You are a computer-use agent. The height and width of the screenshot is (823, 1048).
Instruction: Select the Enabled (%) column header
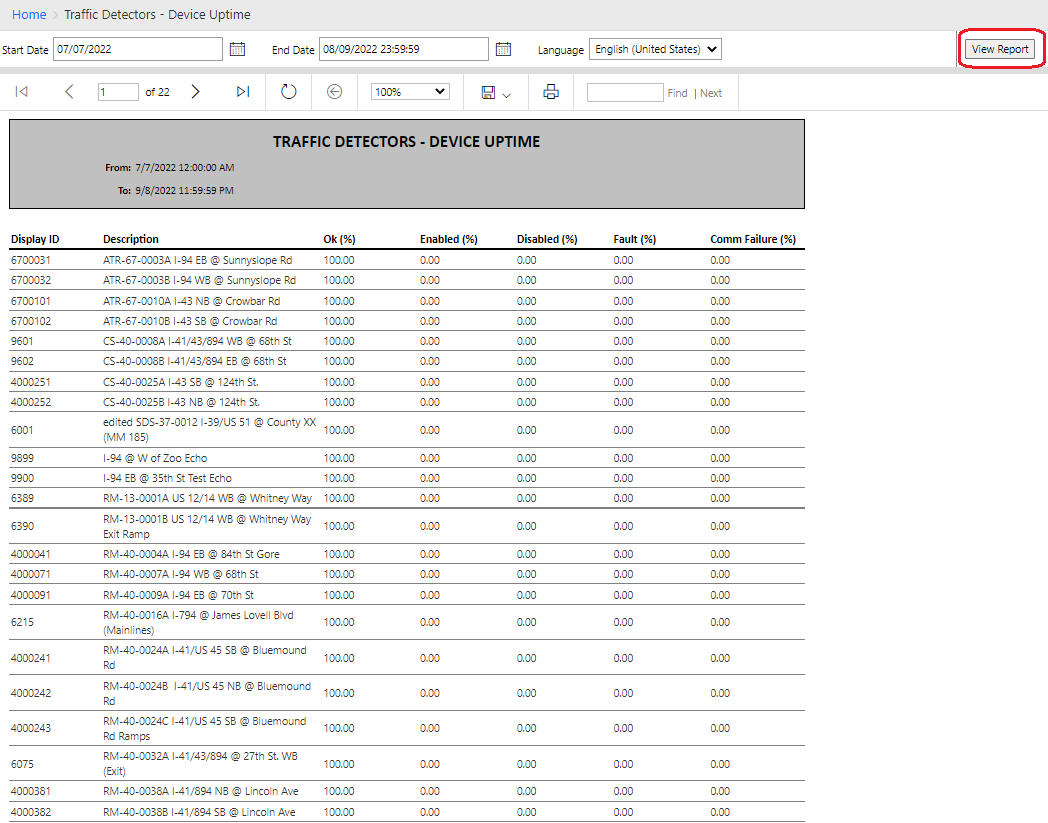tap(448, 239)
